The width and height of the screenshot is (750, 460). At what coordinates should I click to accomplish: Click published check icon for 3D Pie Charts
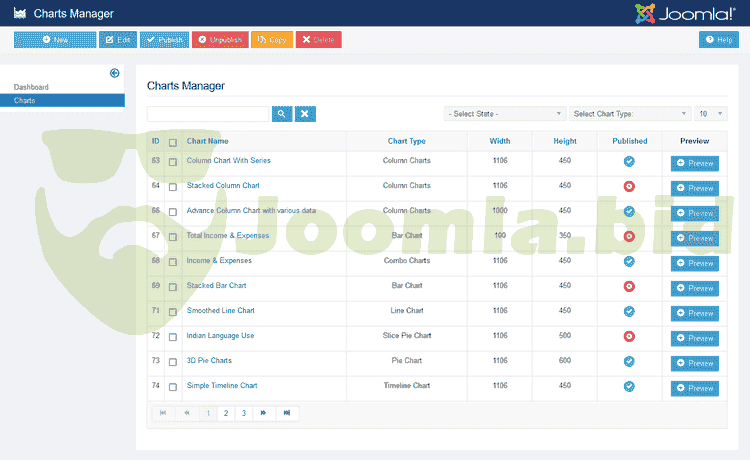[629, 361]
